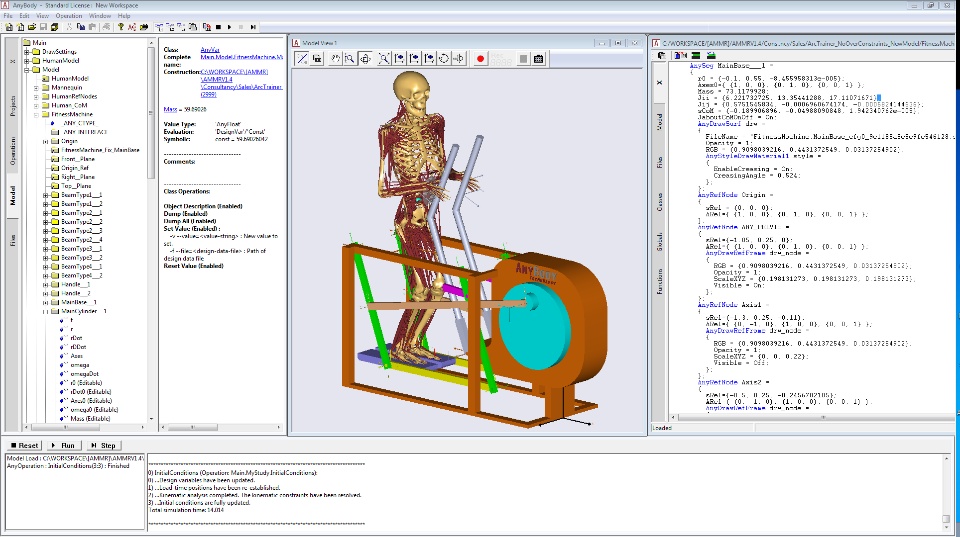Screen dimensions: 960x537
Task: Switch to the Operations side tab
Action: click(13, 151)
